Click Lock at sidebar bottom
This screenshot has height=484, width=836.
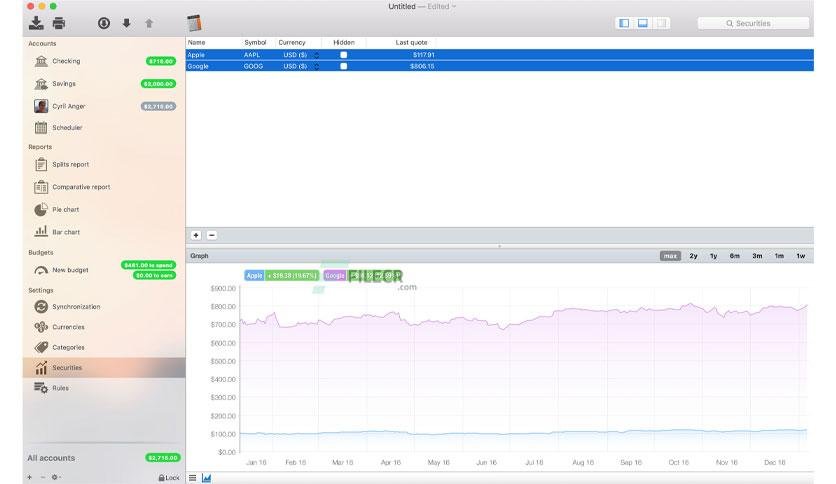169,478
